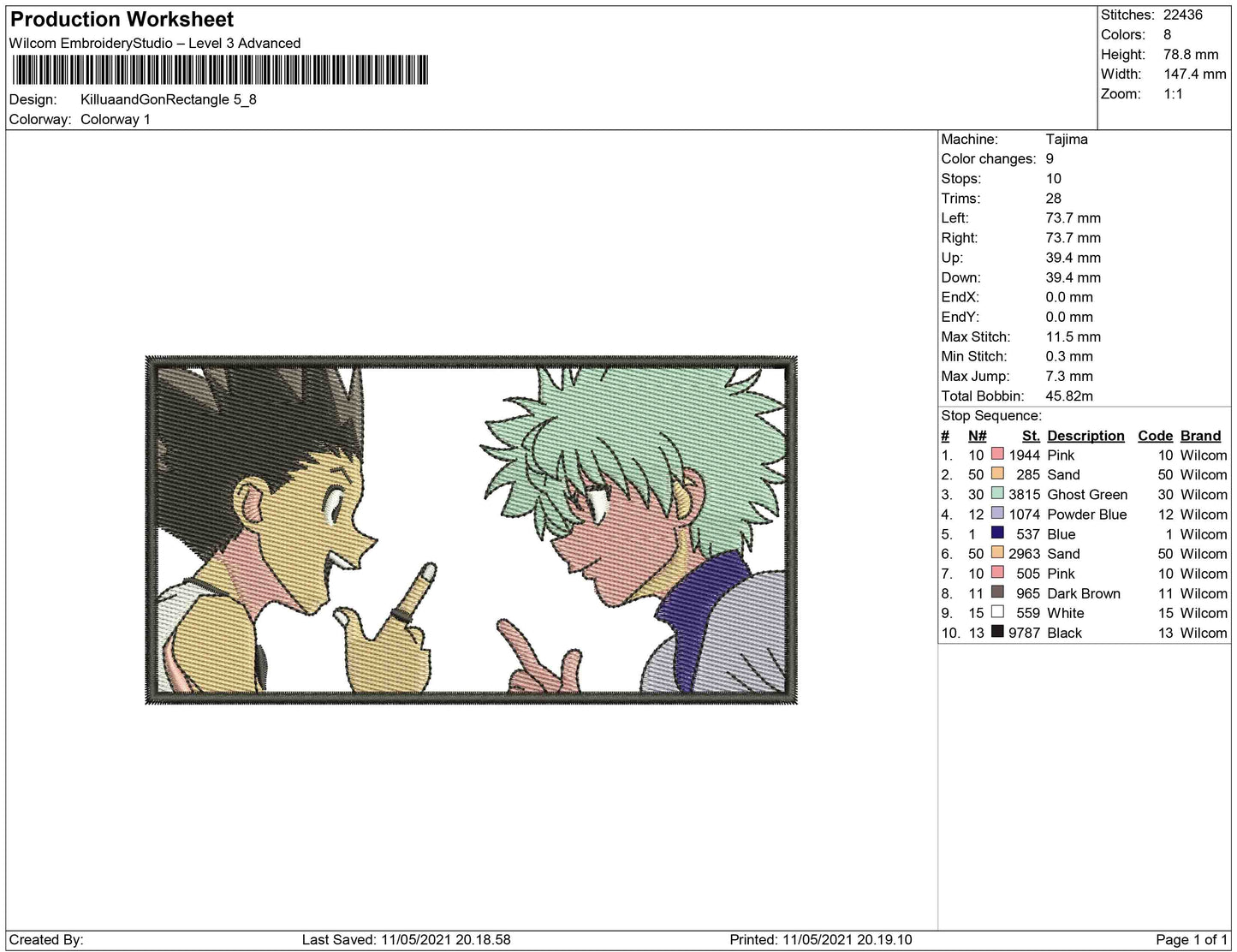Click the barcode under the worksheet title

219,69
